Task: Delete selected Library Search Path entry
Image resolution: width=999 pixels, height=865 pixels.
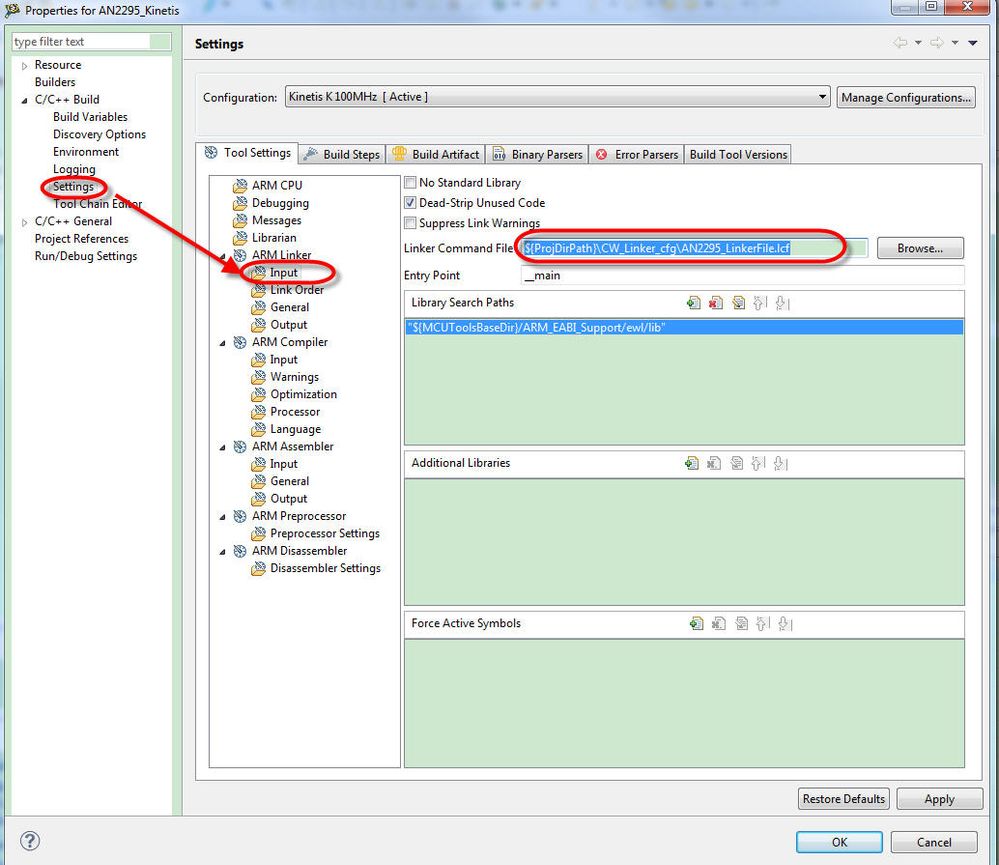Action: pos(716,303)
